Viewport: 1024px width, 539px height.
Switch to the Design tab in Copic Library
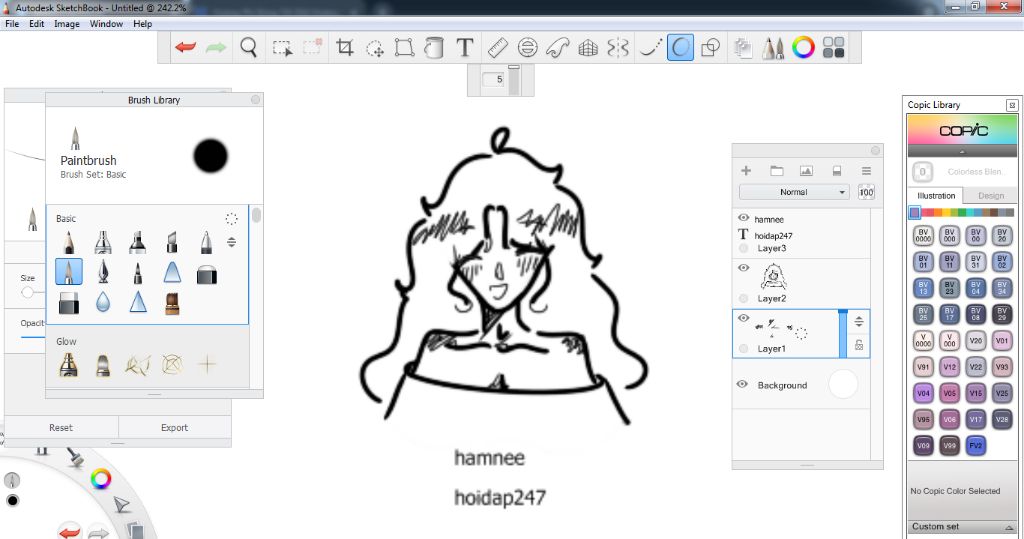(x=991, y=195)
